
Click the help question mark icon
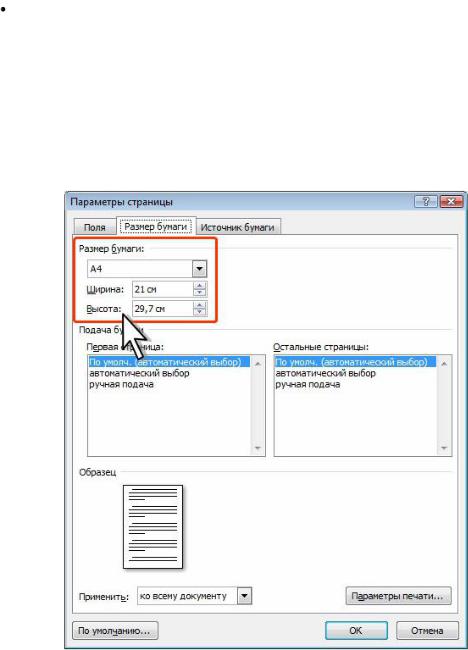426,201
